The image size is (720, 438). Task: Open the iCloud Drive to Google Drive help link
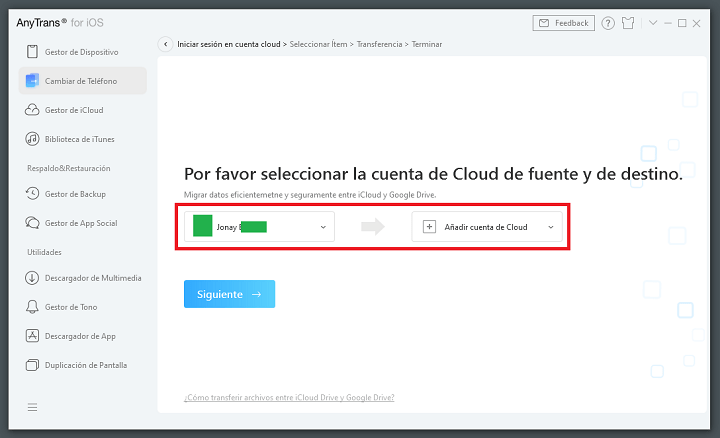[x=289, y=398]
